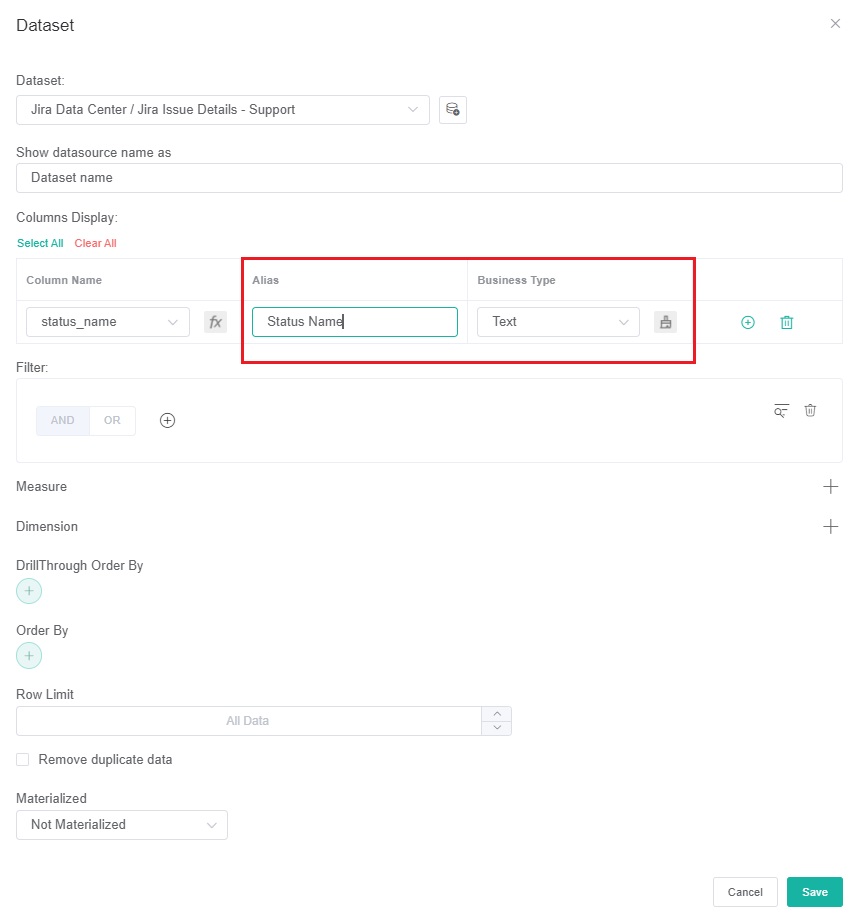Select the AND filter operator
Screen dimensions: 859x918
(63, 421)
